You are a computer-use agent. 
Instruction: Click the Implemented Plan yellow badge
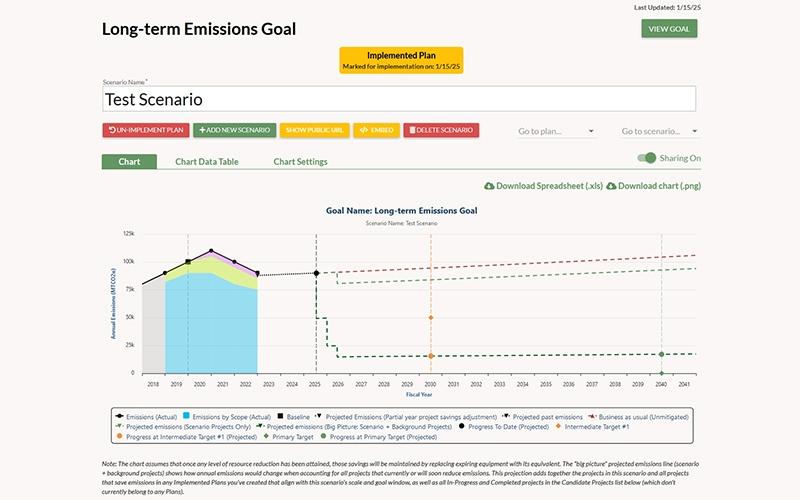tap(401, 60)
